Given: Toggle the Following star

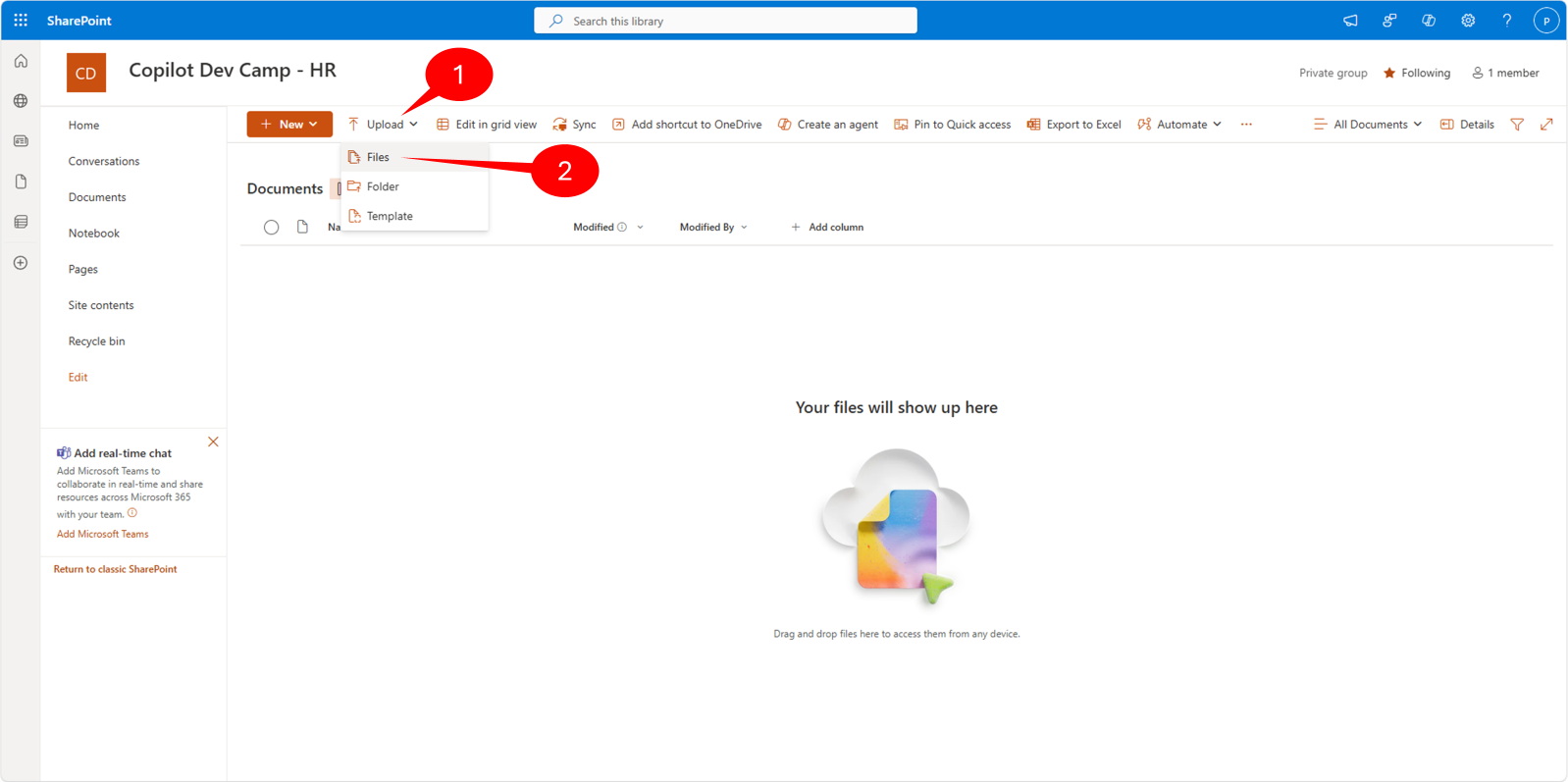Looking at the screenshot, I should 1389,73.
